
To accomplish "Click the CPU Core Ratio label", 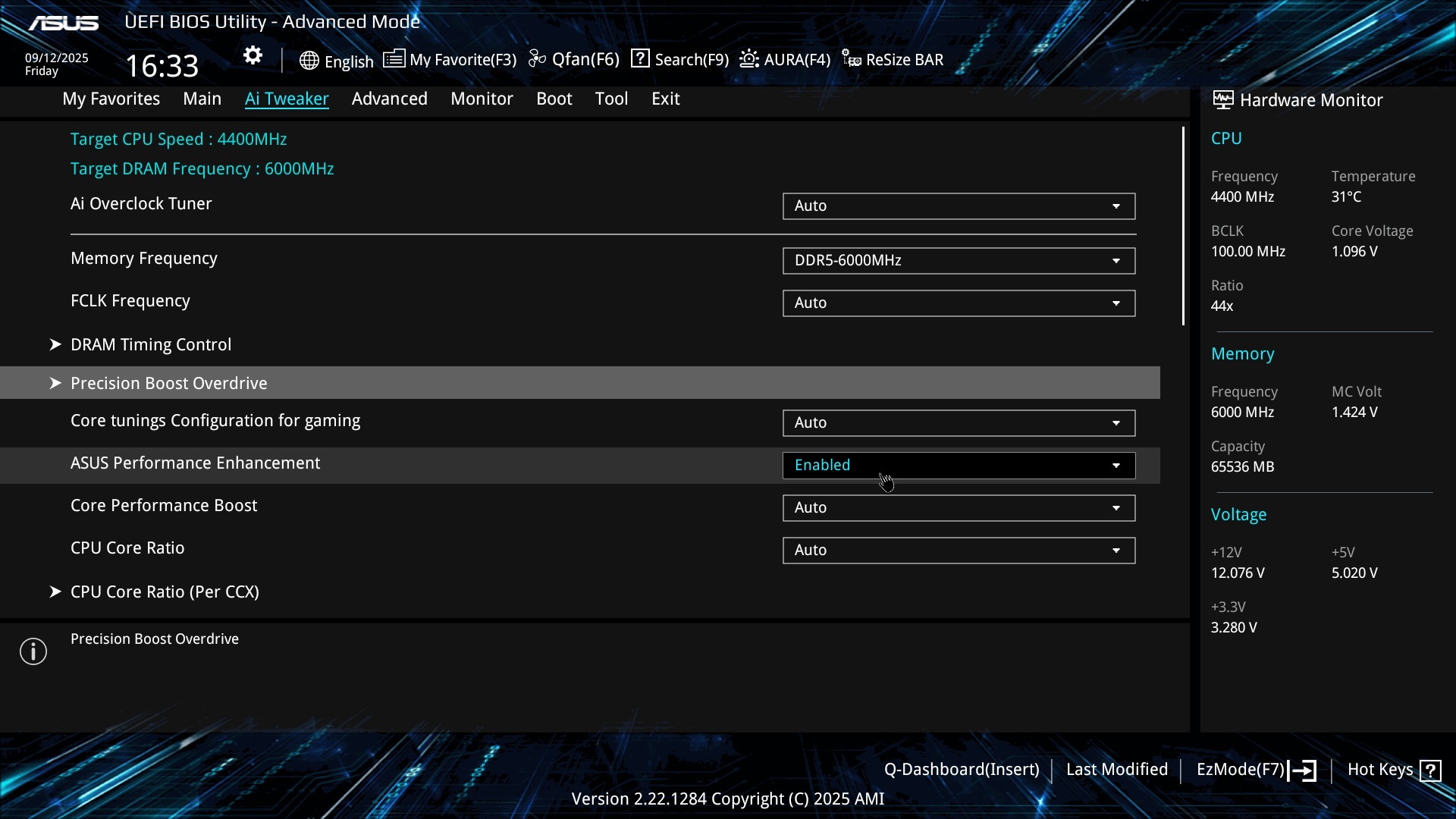I will [127, 548].
